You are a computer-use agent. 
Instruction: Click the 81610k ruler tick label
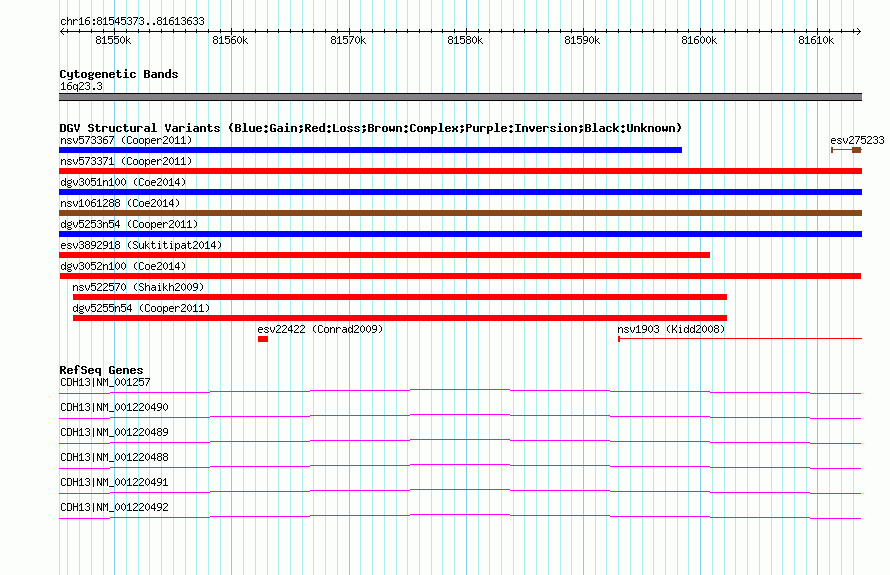[x=816, y=40]
